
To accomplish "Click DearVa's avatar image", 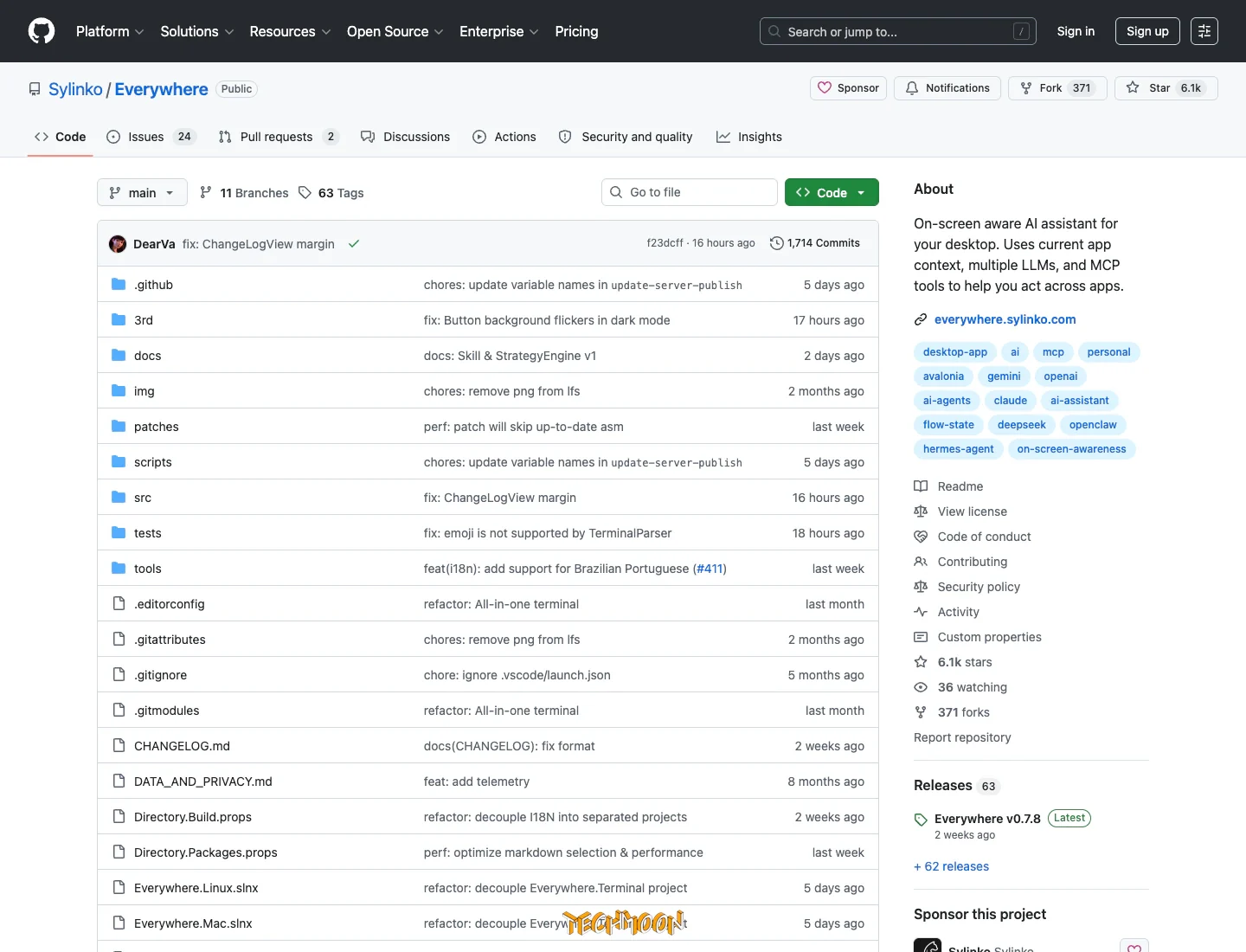I will (118, 244).
